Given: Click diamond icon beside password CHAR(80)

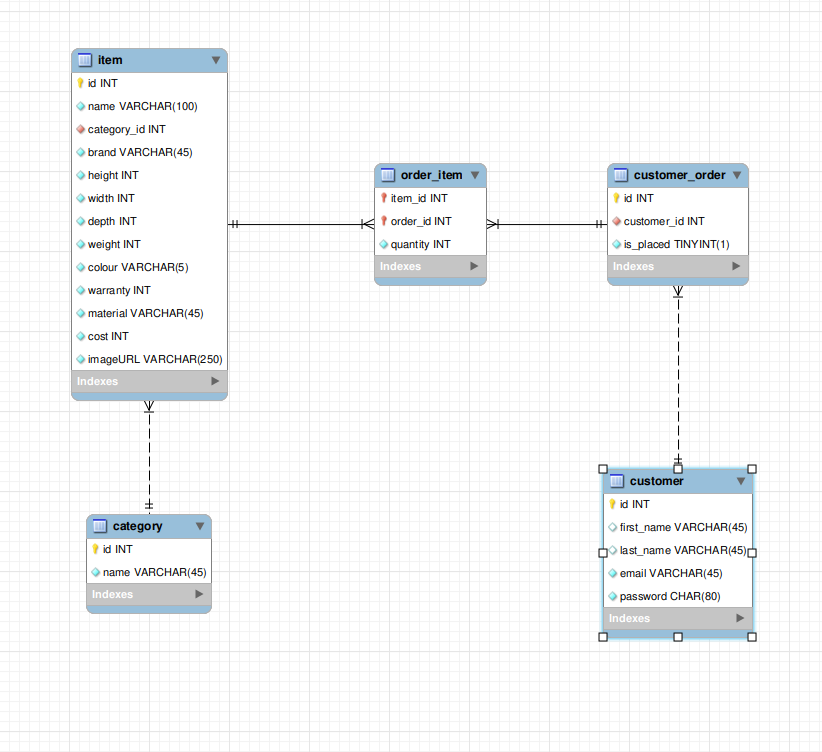Looking at the screenshot, I should (x=612, y=596).
